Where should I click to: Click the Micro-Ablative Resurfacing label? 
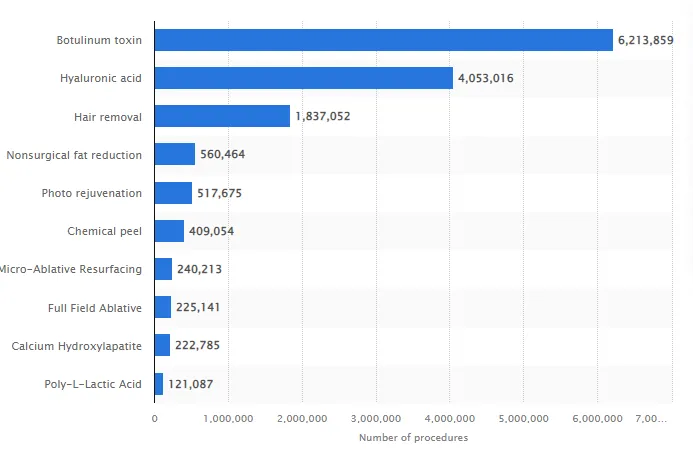pyautogui.click(x=71, y=269)
